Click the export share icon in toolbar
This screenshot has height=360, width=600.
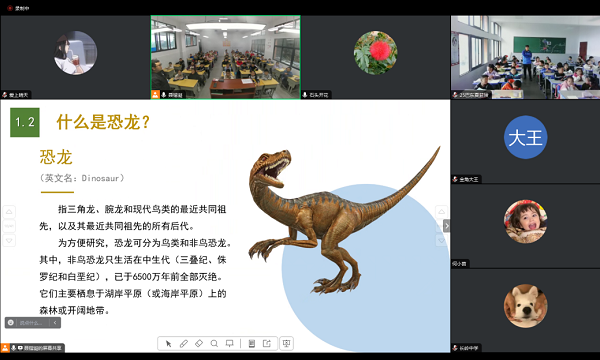(267, 344)
